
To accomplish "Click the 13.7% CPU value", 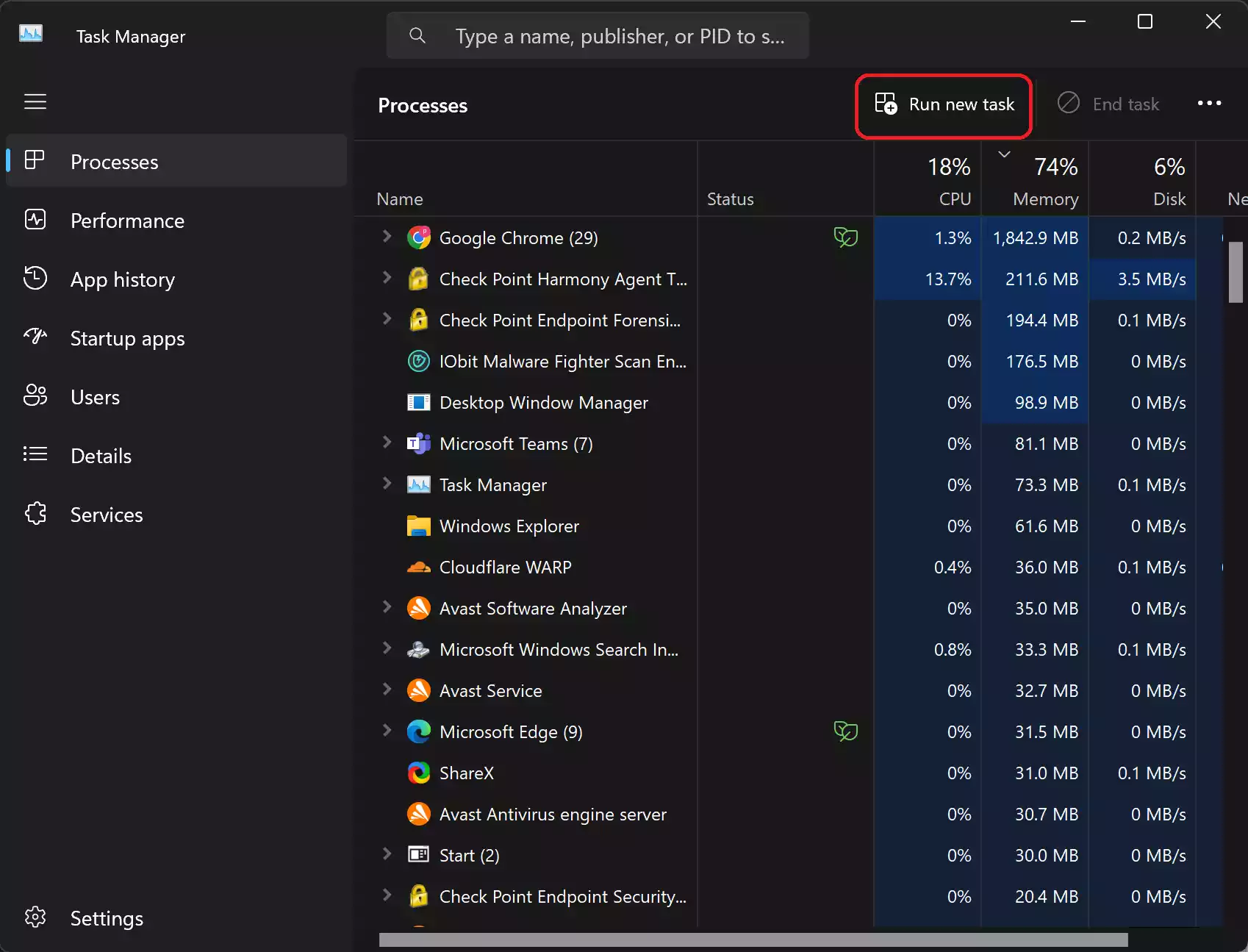I will click(948, 279).
